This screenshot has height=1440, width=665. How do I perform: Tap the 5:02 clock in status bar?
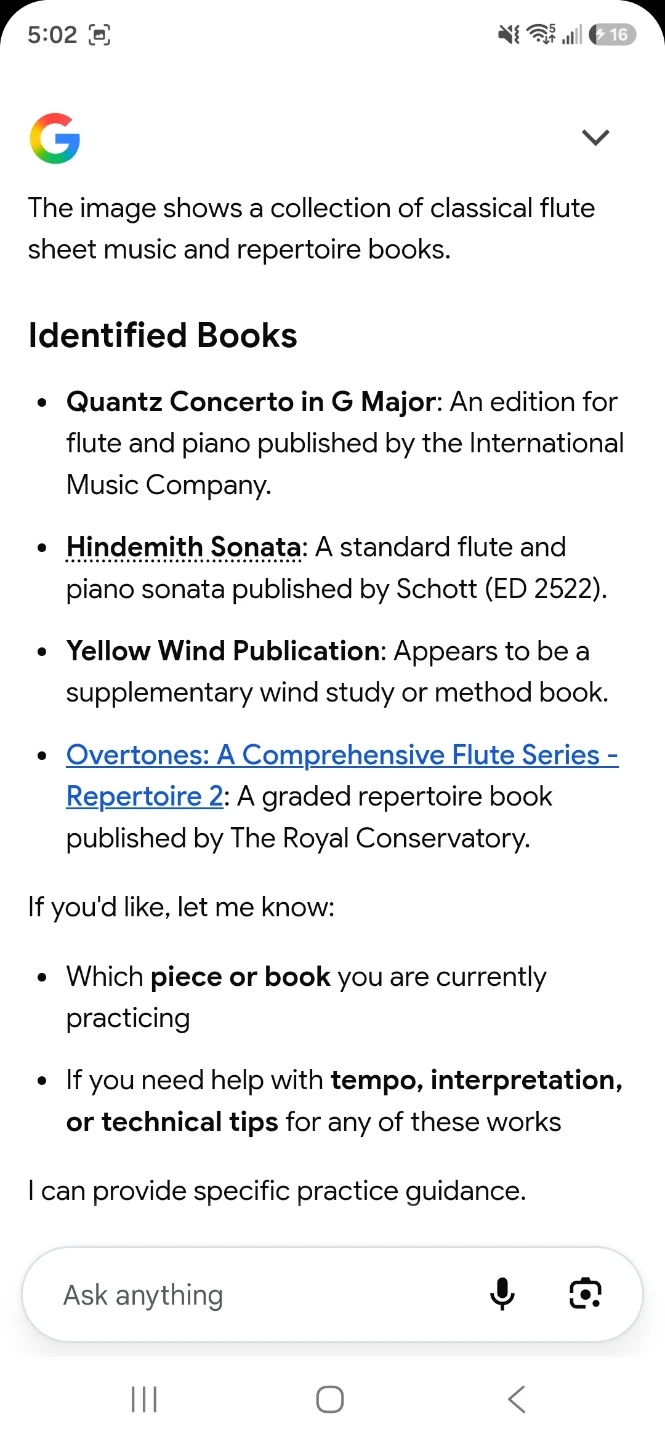click(x=52, y=35)
